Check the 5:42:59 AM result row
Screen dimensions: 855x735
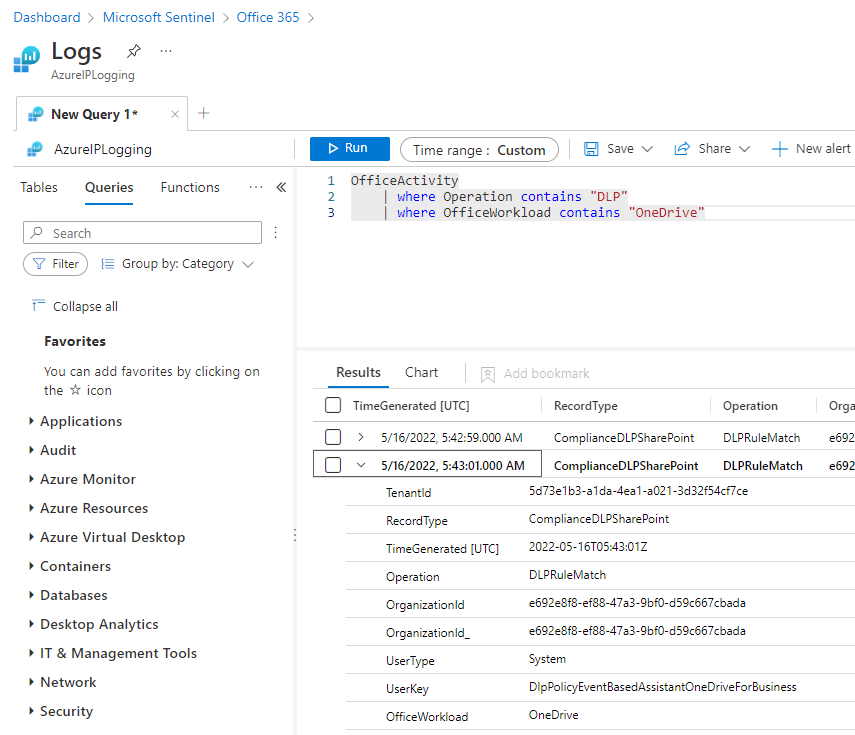pos(333,437)
